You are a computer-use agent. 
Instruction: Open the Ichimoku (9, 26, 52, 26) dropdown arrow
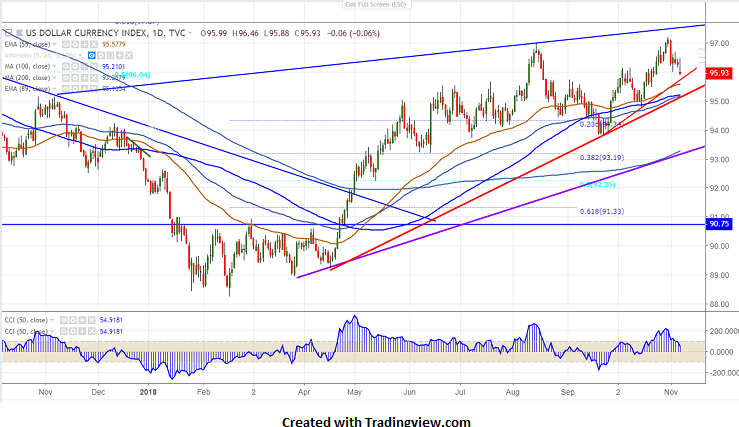(80, 56)
